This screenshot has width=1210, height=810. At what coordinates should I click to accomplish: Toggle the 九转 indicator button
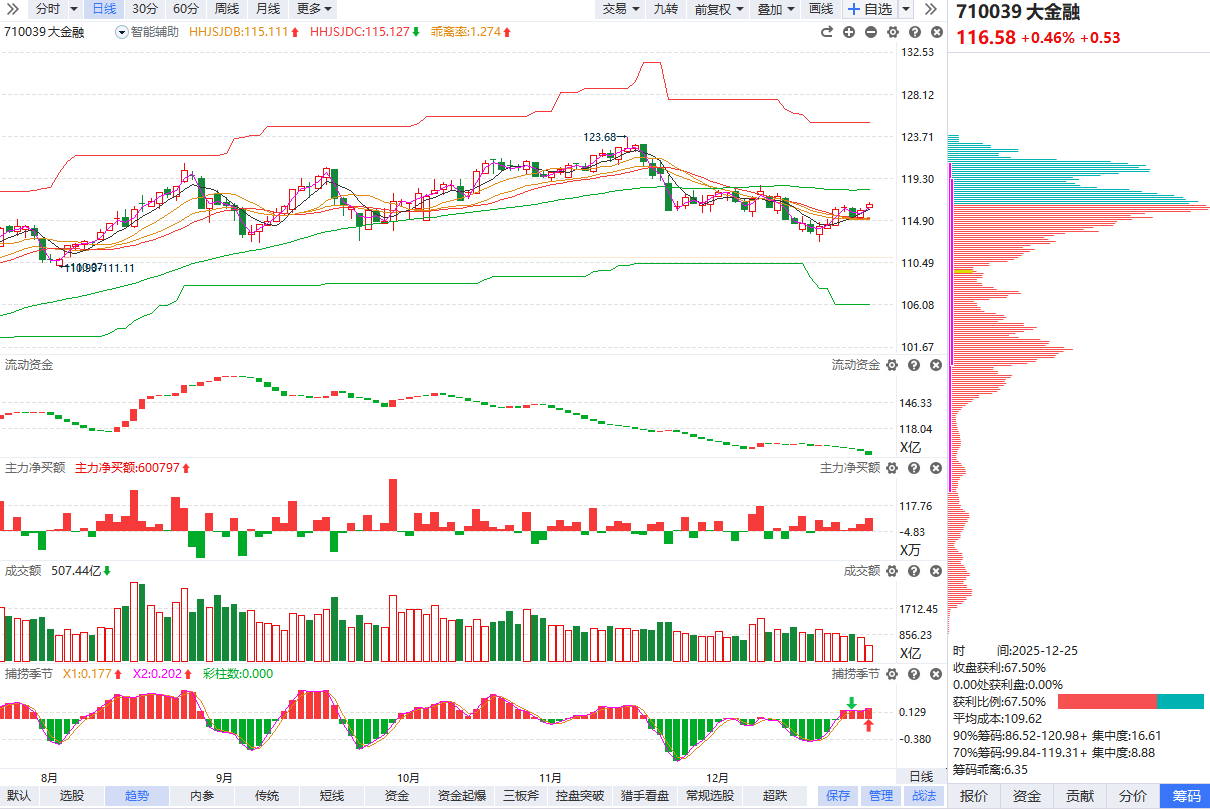pyautogui.click(x=665, y=9)
